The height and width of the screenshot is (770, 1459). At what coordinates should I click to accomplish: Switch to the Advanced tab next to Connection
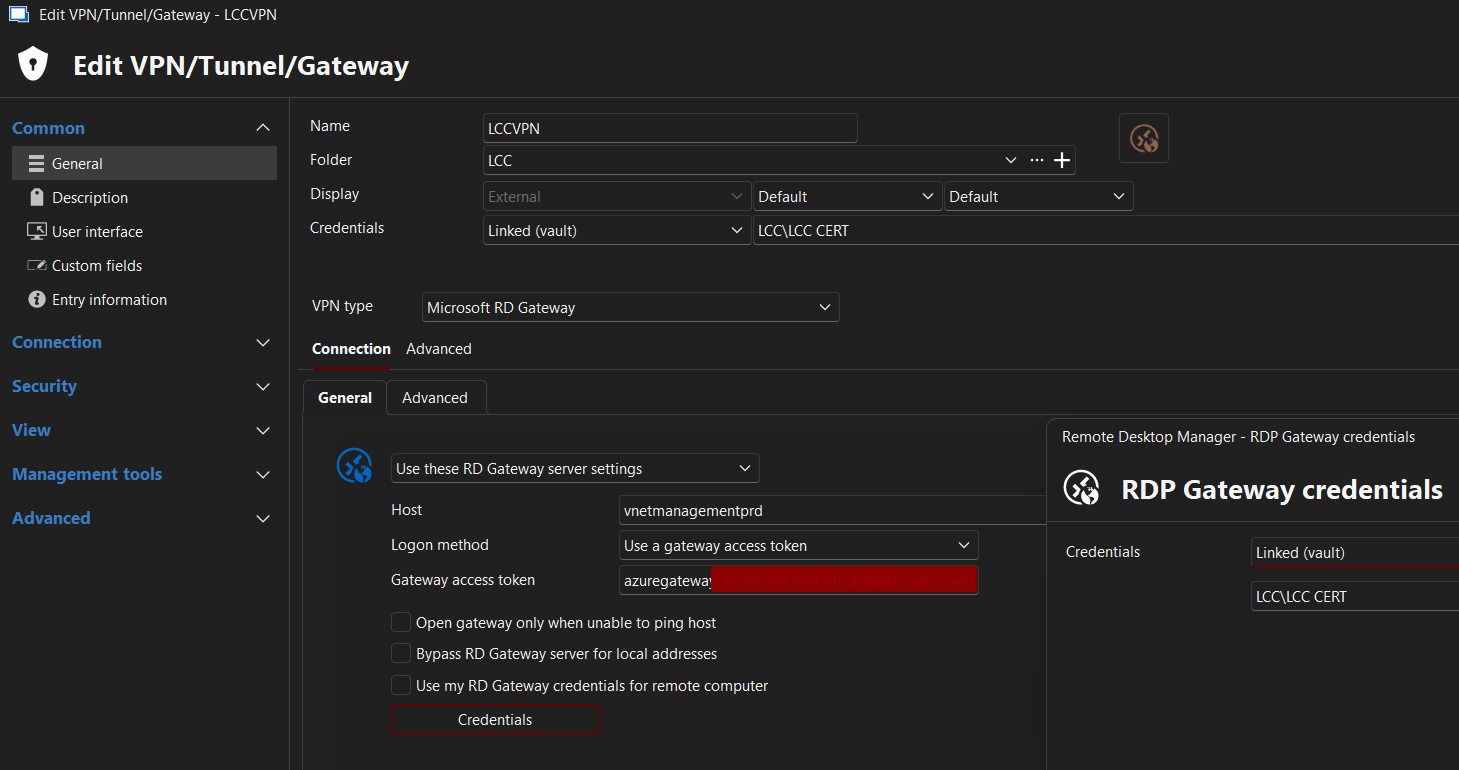(x=439, y=349)
